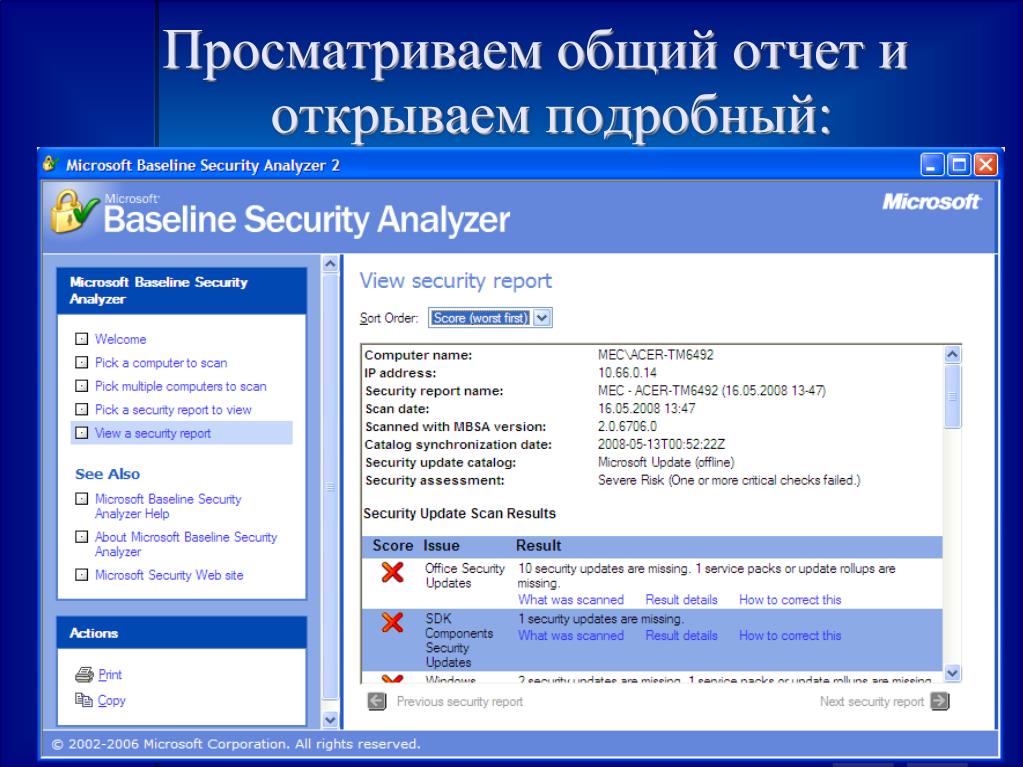Click the report scrollbar down arrow

tap(953, 673)
